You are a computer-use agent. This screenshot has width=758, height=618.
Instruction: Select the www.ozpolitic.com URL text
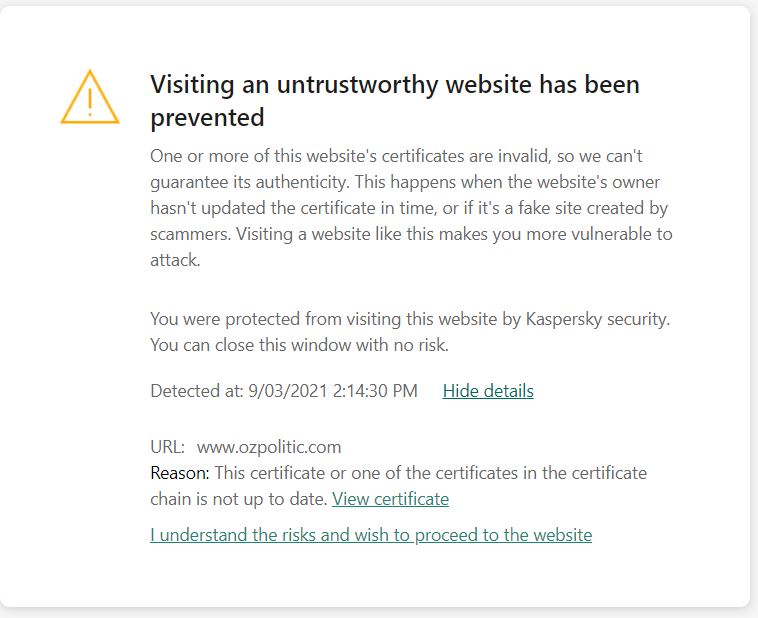(x=269, y=447)
